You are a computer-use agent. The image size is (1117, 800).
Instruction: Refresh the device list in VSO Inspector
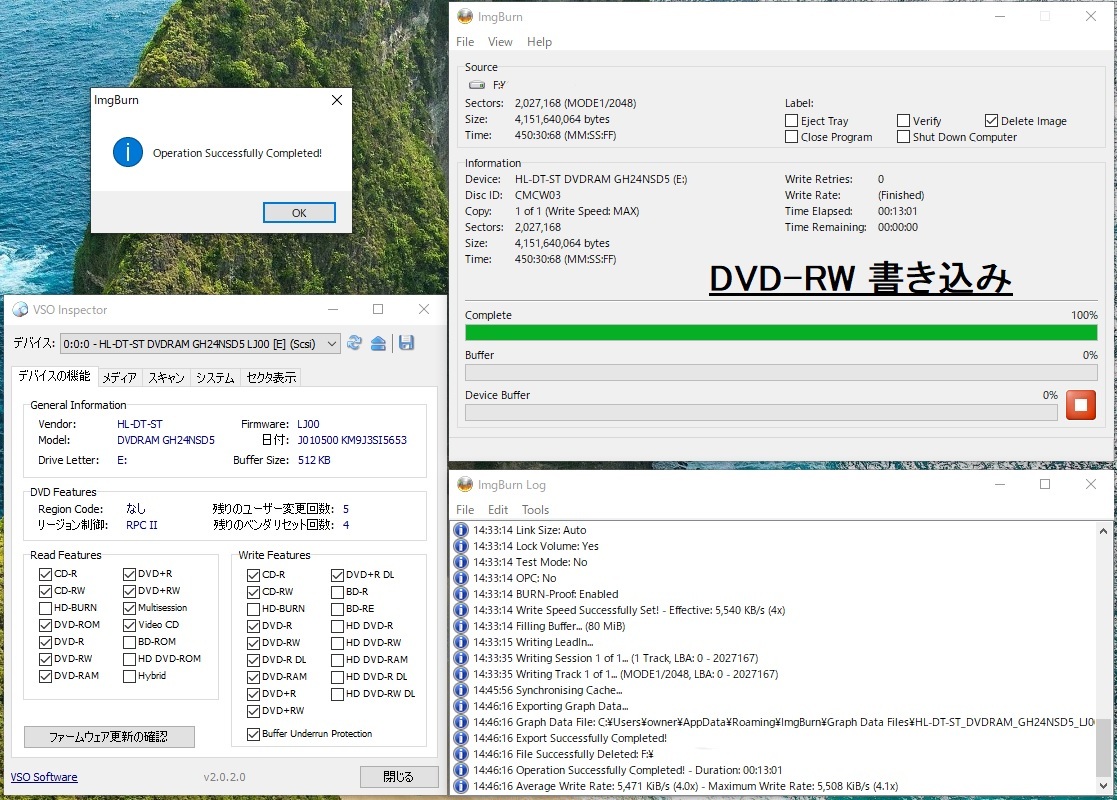[355, 343]
